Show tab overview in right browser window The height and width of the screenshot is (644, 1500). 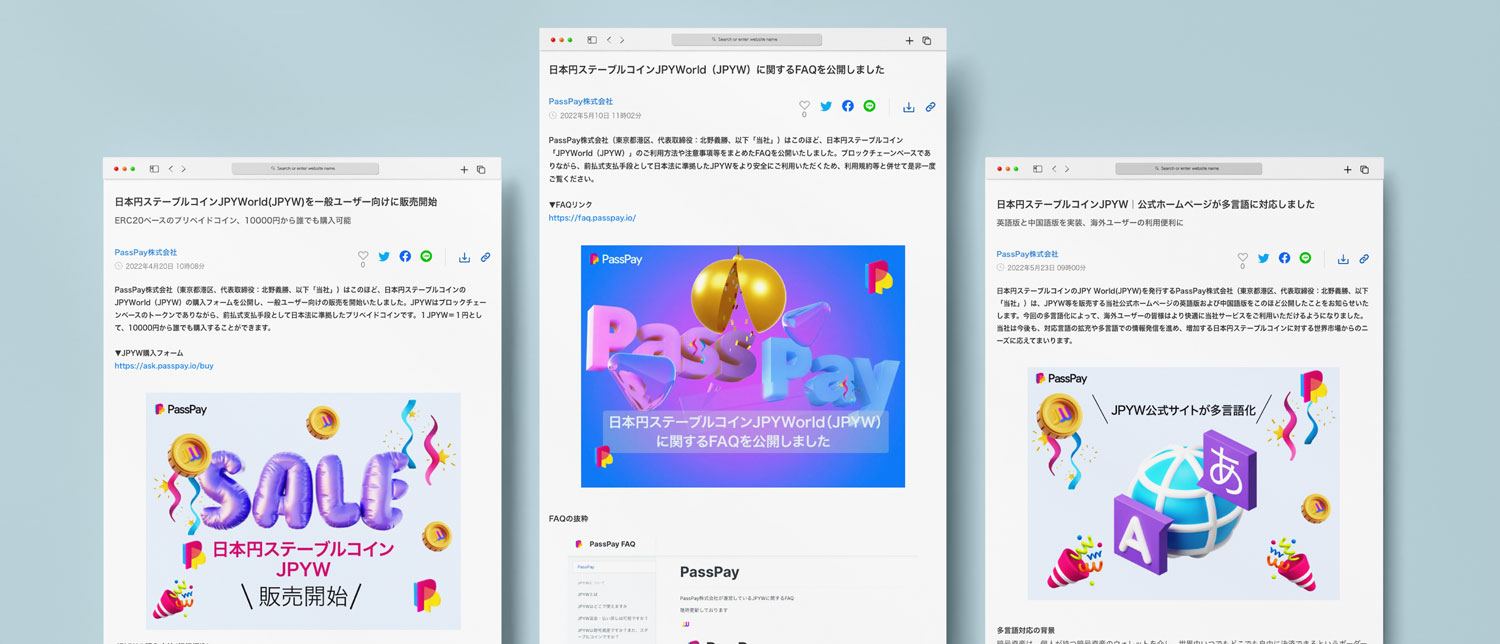1365,170
